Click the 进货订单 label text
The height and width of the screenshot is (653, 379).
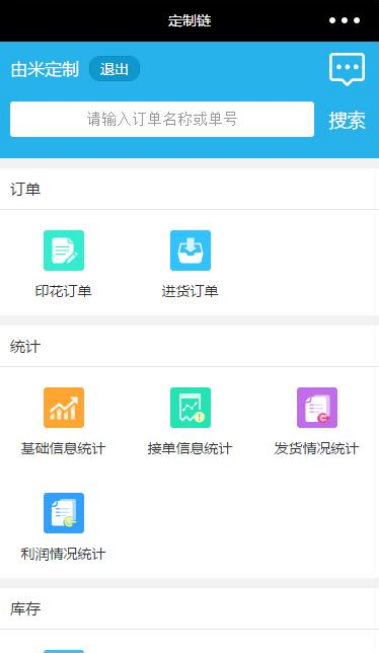pos(190,291)
